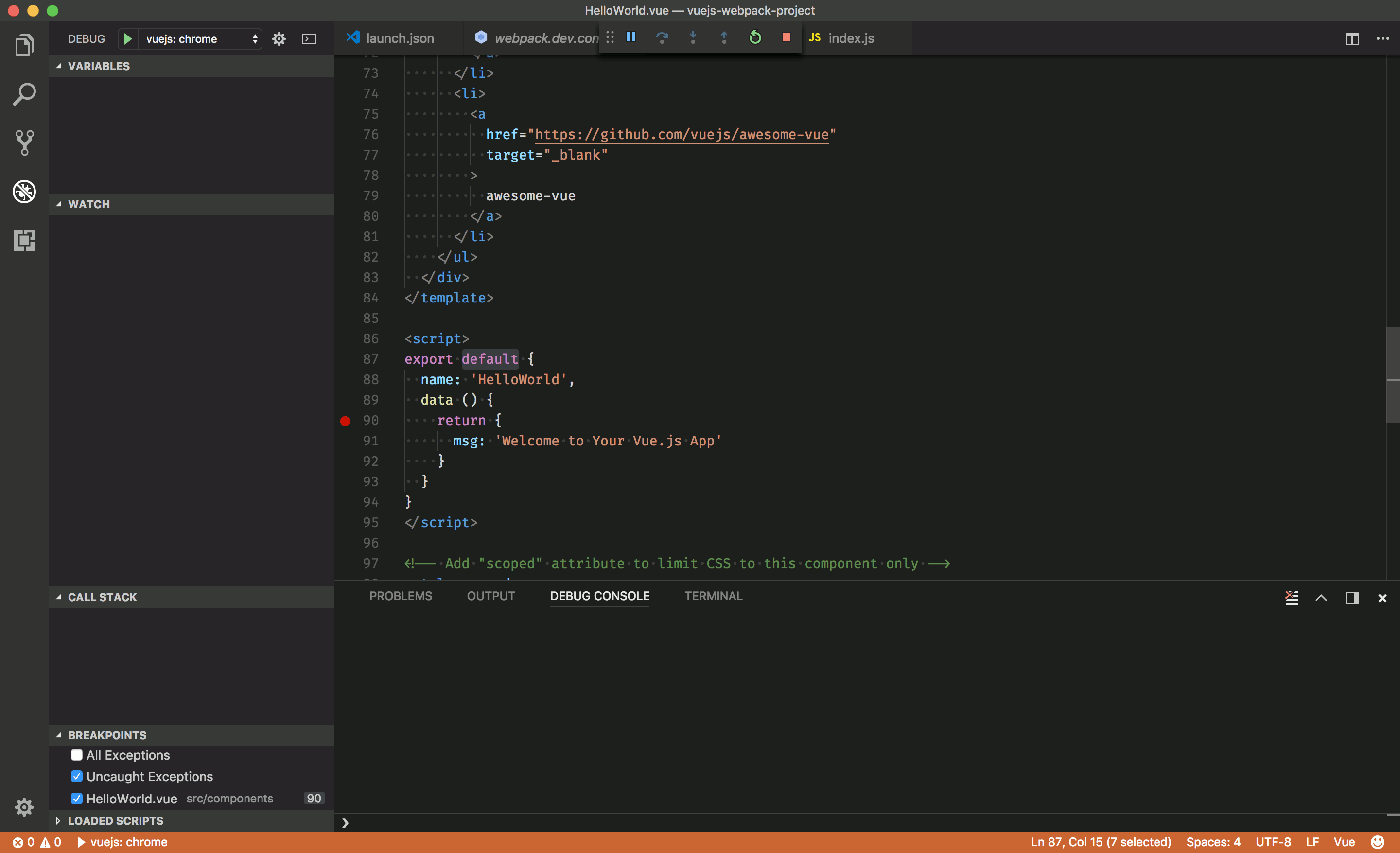
Task: Click the restart debugger icon
Action: (x=756, y=38)
